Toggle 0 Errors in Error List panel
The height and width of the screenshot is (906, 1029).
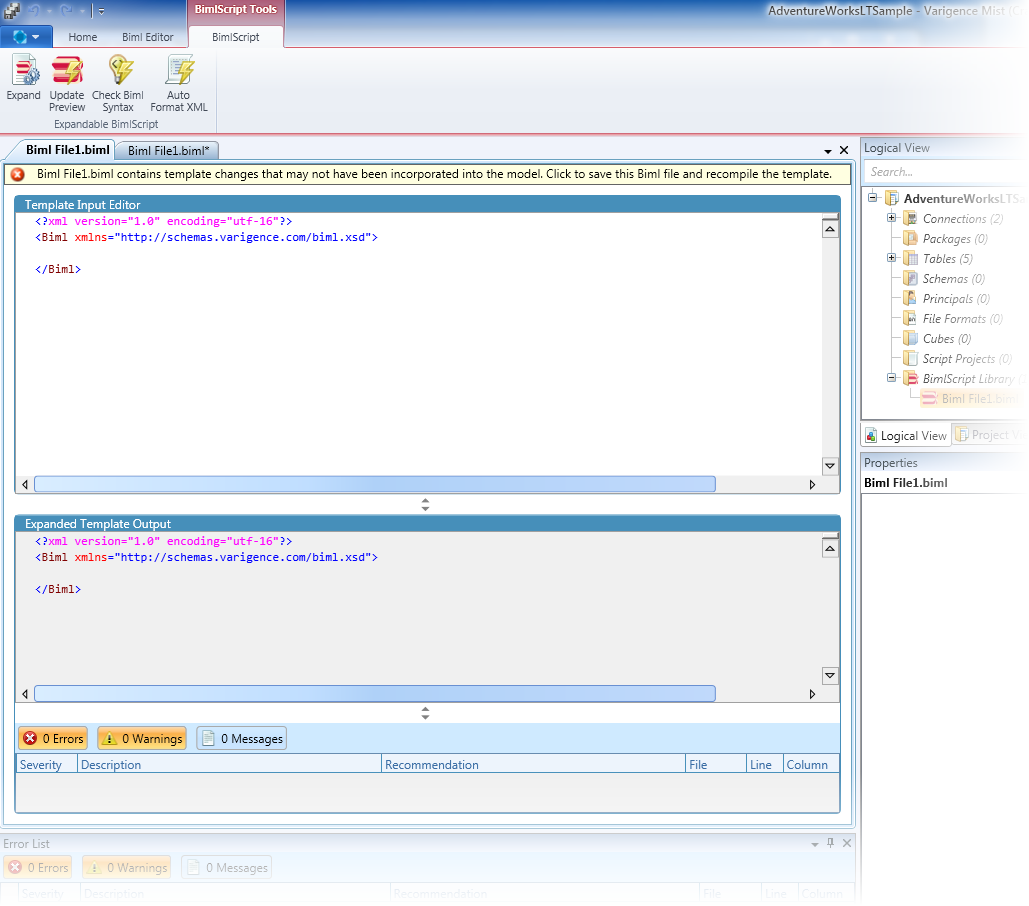pos(39,867)
